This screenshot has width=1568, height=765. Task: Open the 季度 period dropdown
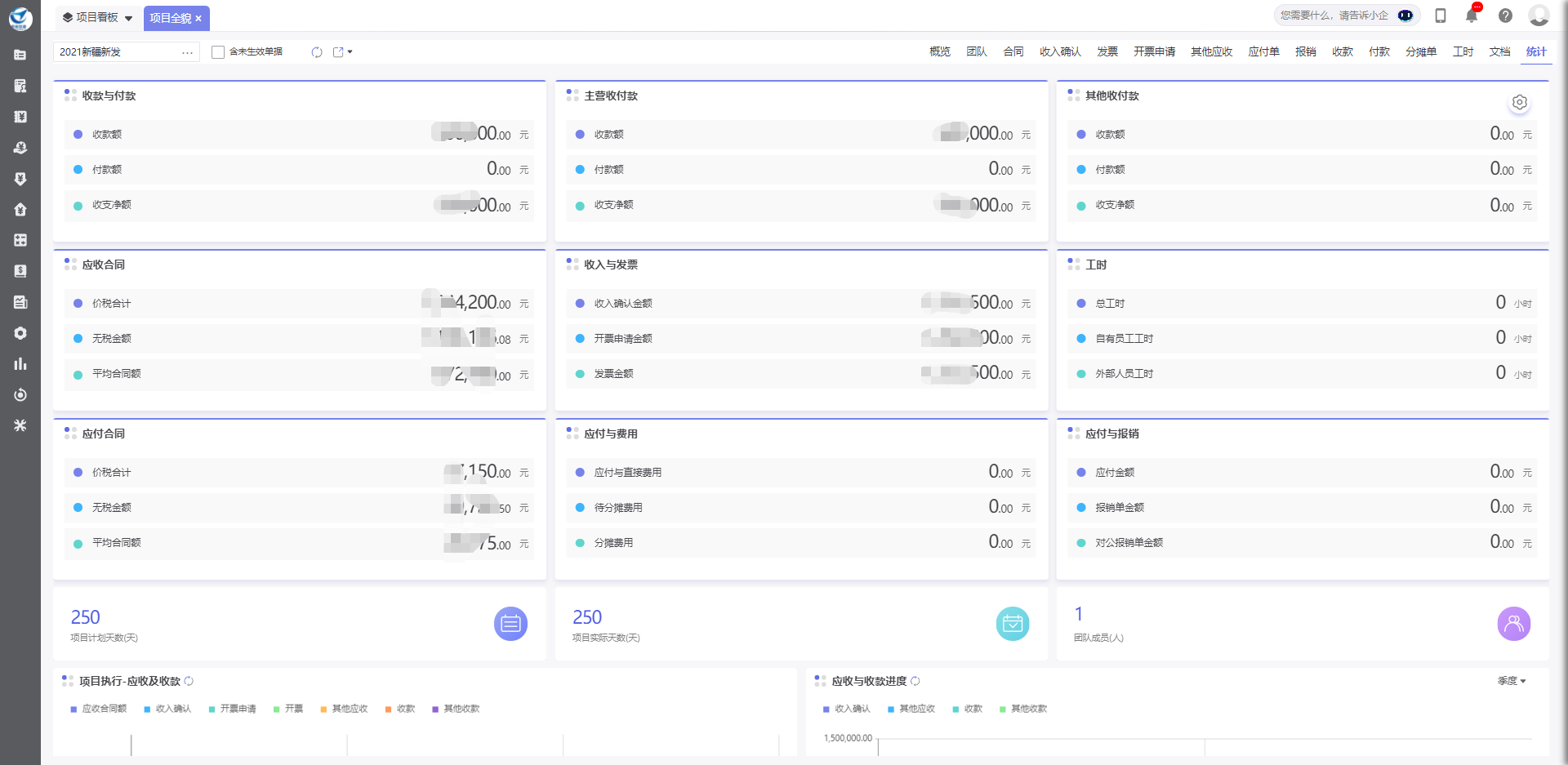pos(1512,681)
